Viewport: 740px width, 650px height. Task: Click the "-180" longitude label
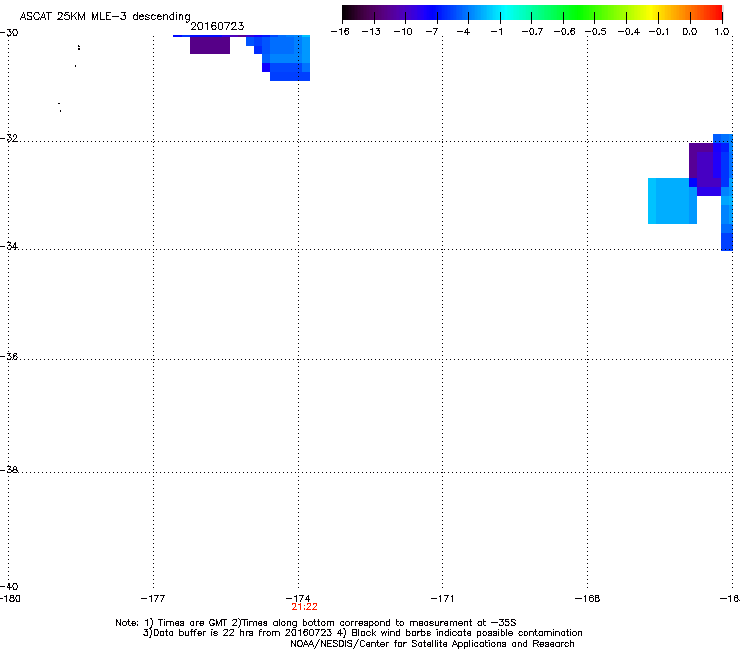(x=10, y=599)
